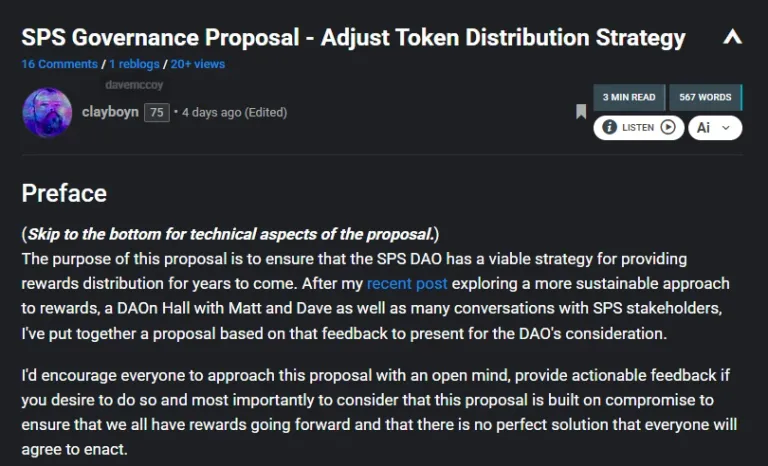The width and height of the screenshot is (768, 466).
Task: Show edit history via the (Edited) label
Action: pos(265,113)
